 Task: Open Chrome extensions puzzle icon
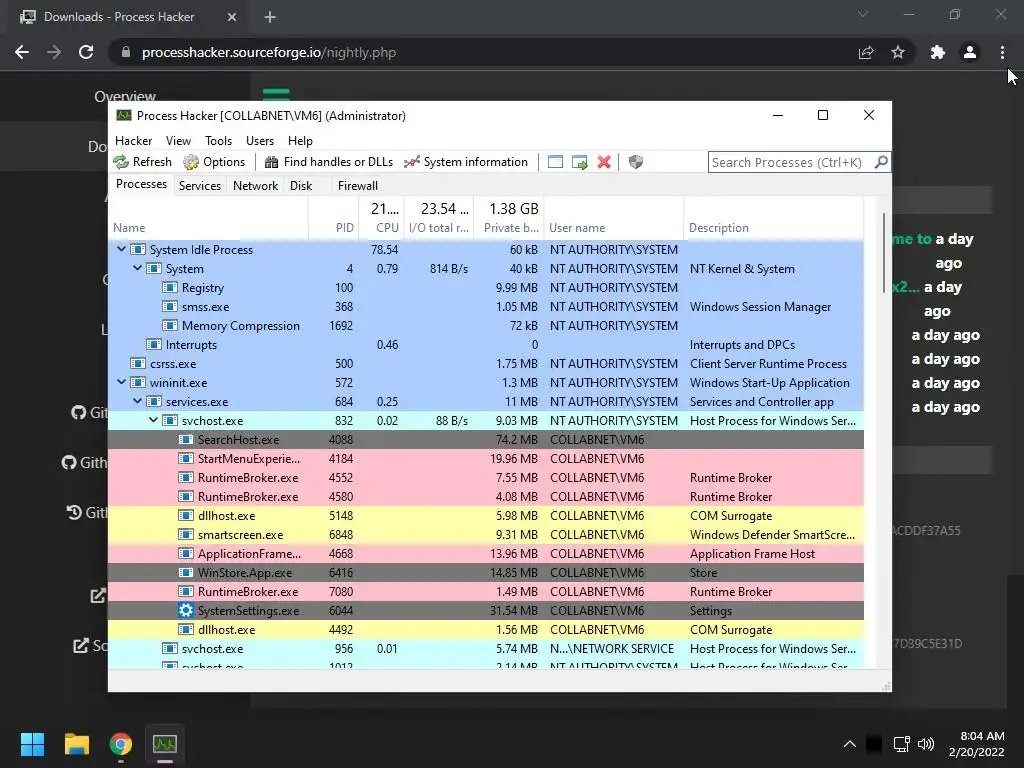click(938, 52)
